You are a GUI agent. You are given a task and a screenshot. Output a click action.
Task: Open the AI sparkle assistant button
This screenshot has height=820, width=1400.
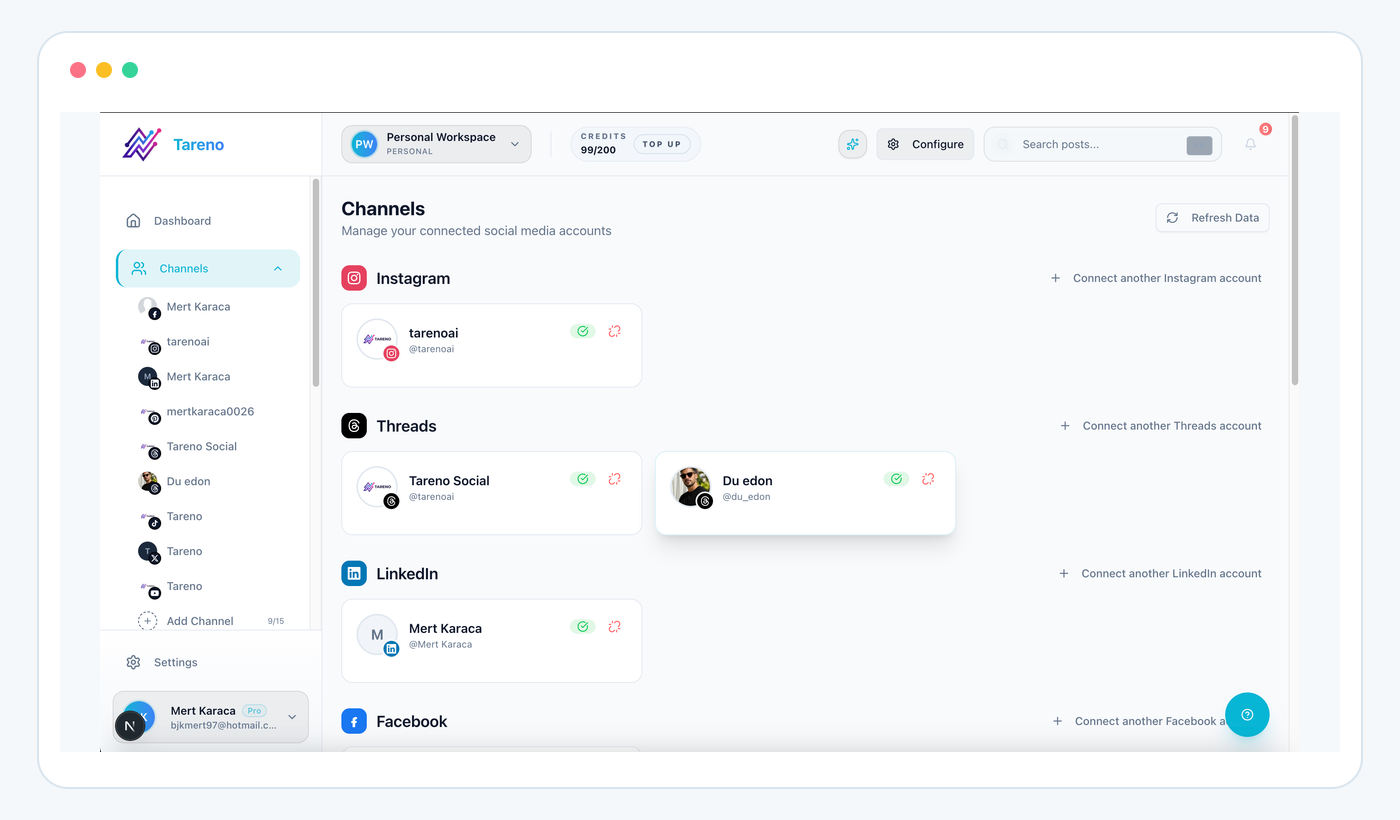coord(852,144)
